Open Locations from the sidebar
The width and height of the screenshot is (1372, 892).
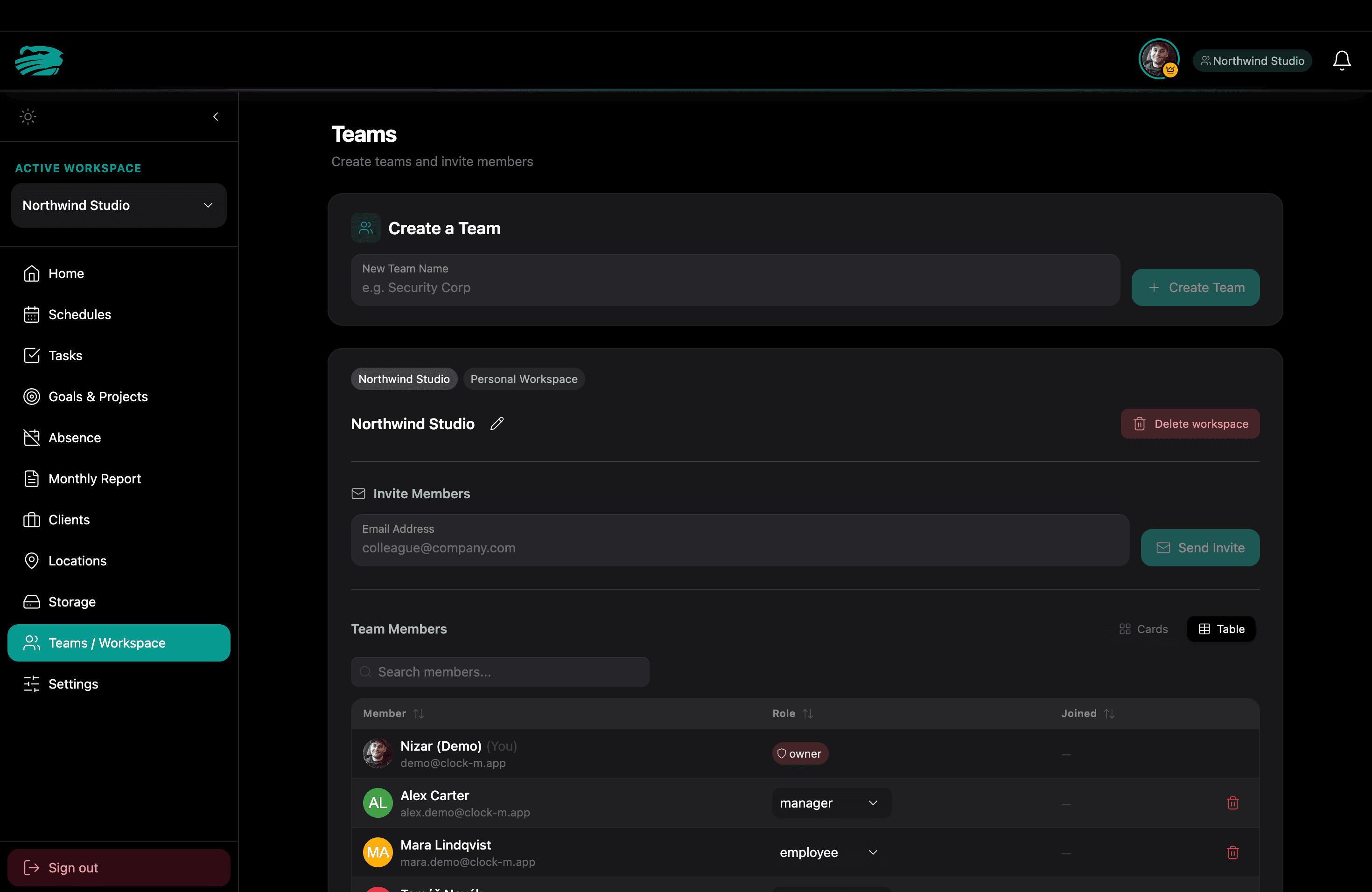point(119,561)
